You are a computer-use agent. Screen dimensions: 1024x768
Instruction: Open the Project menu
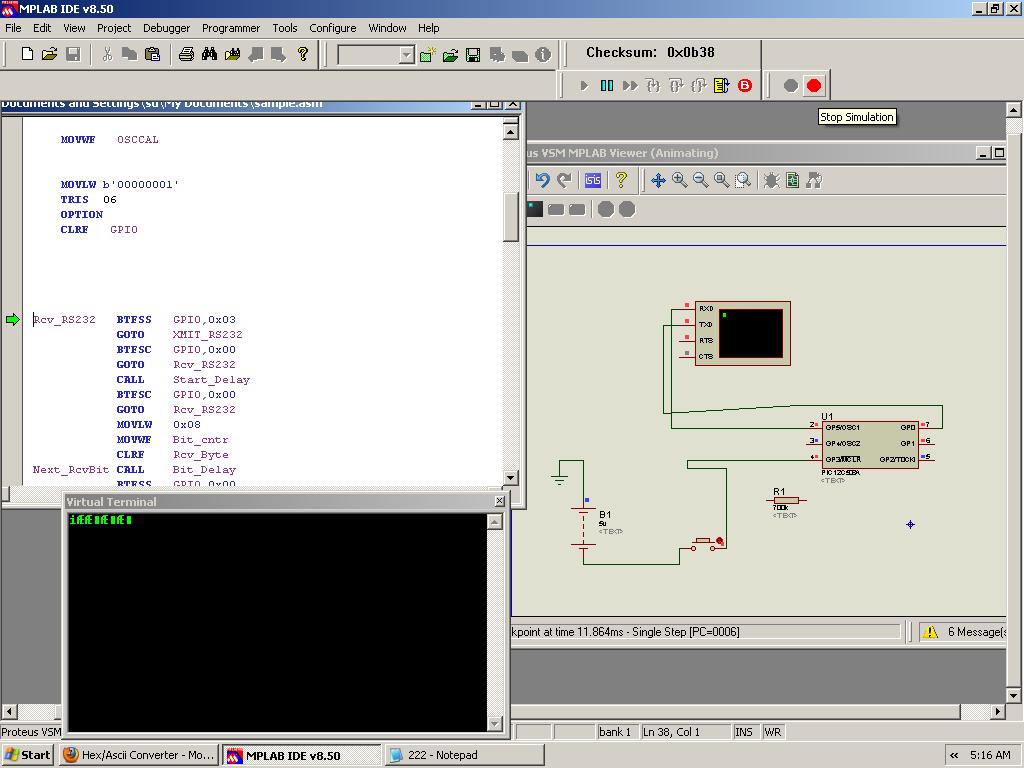click(114, 28)
